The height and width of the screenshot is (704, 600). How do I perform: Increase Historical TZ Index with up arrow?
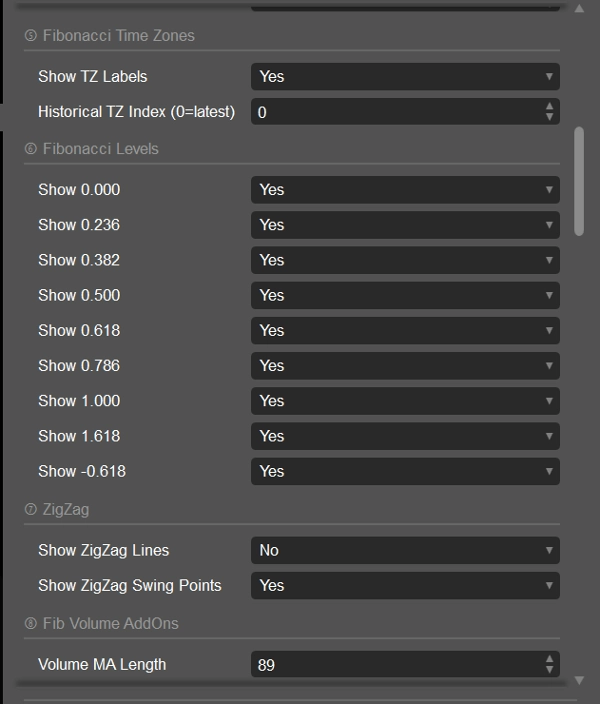[549, 106]
